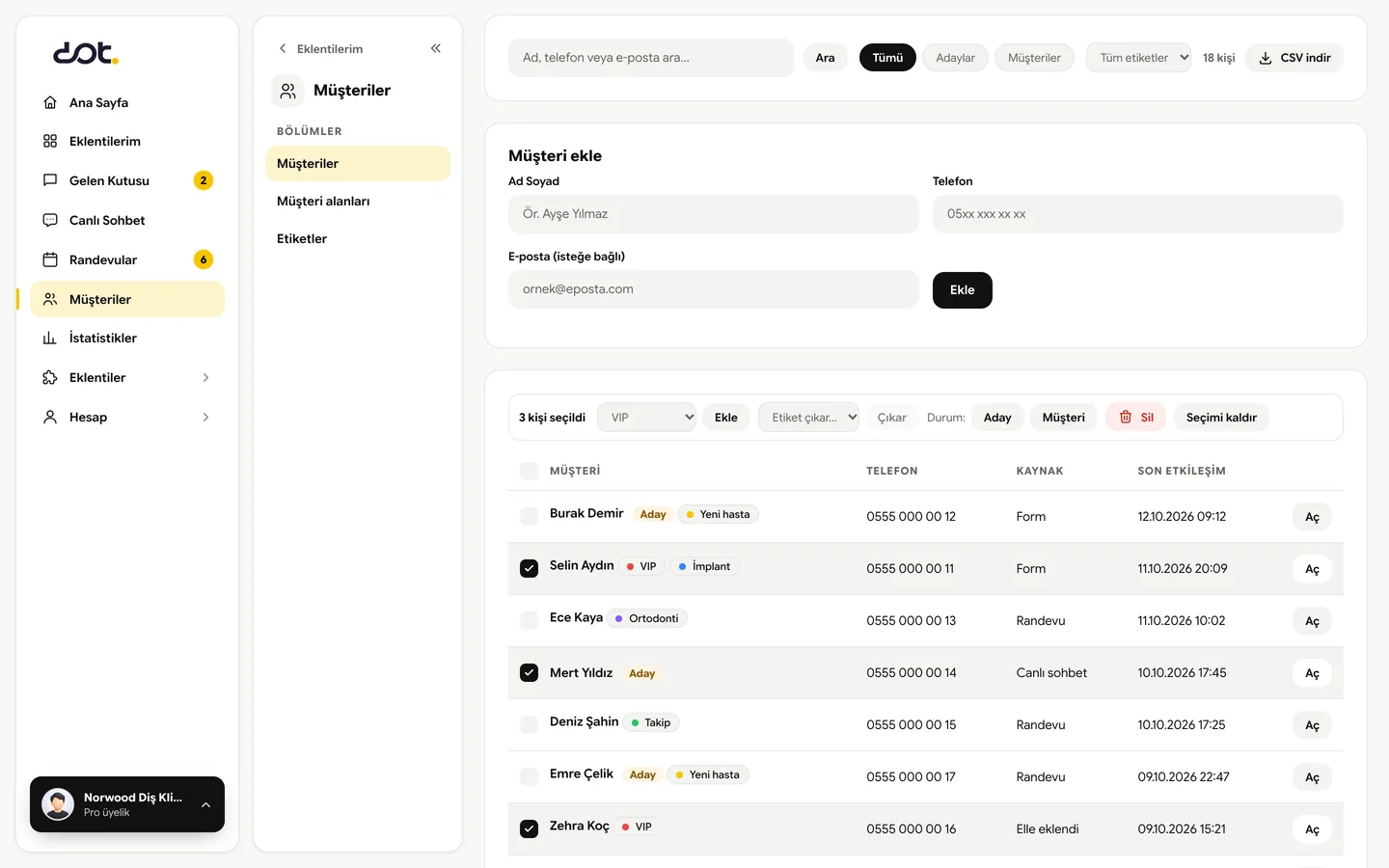1389x868 pixels.
Task: Open Ece Kaya with Aç button
Action: pos(1312,621)
